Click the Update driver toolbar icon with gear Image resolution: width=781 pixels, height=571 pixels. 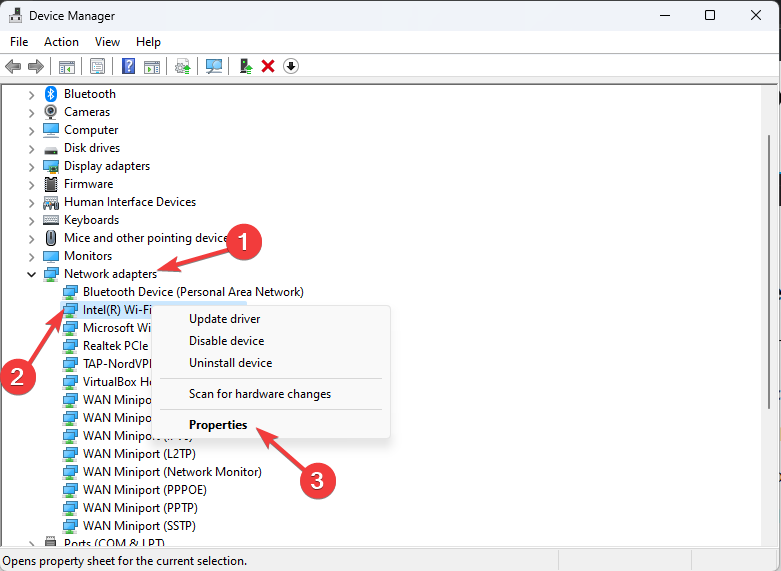click(x=183, y=66)
